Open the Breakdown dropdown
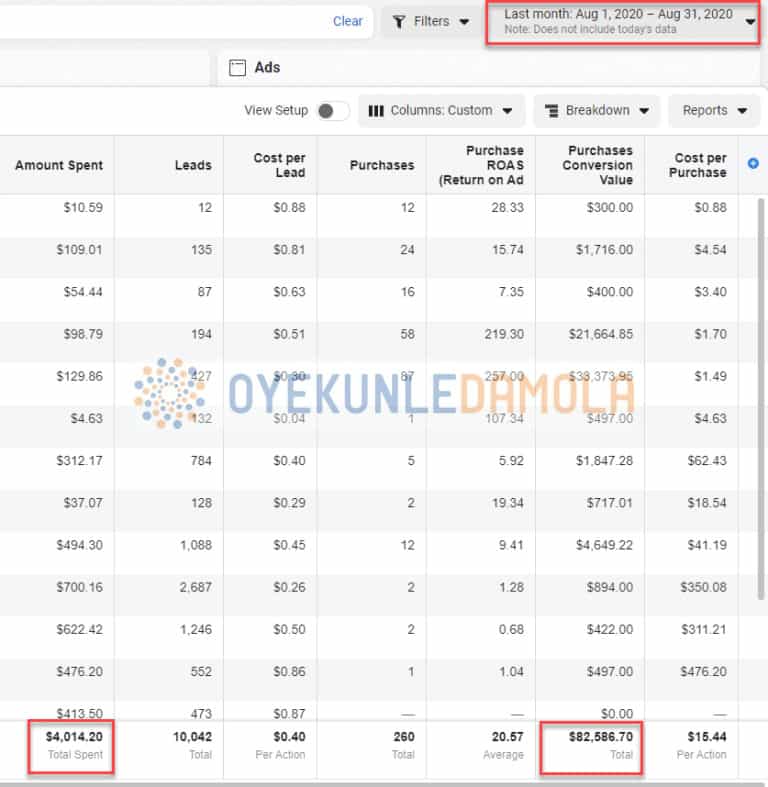Viewport: 768px width, 787px height. pyautogui.click(x=597, y=110)
